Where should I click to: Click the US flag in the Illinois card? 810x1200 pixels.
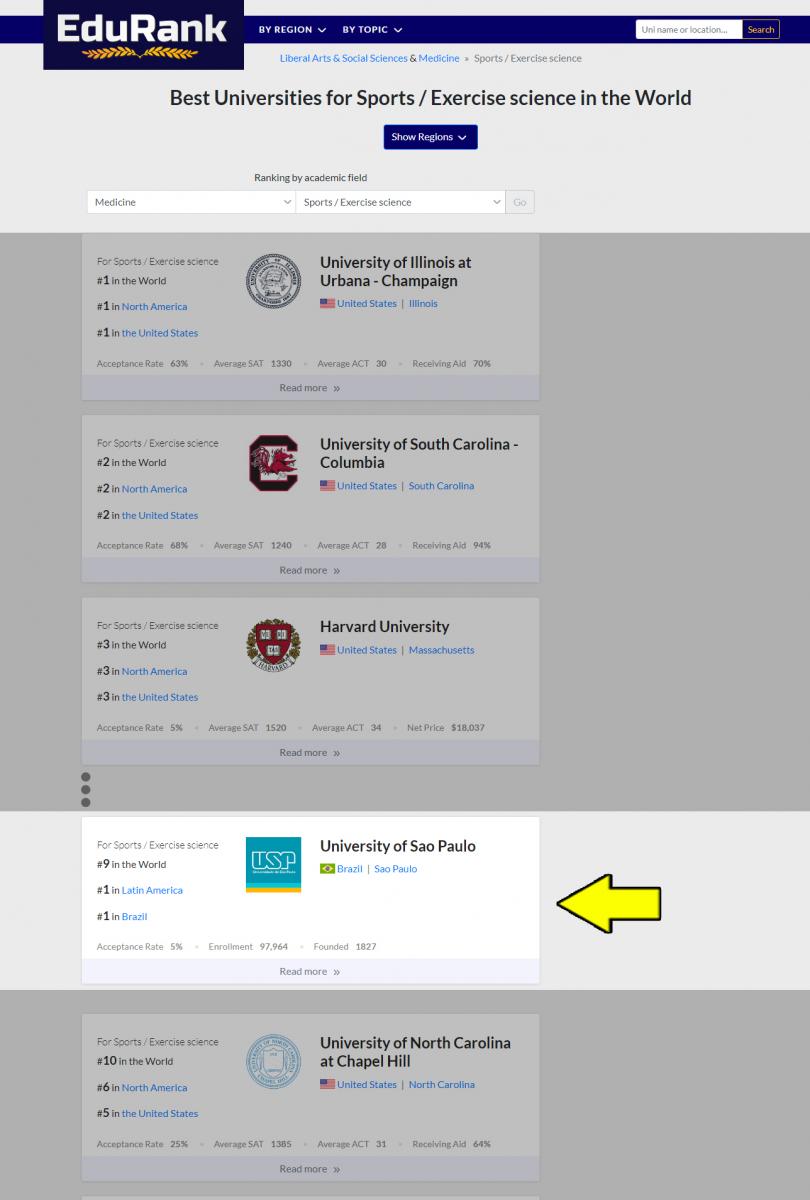click(327, 303)
